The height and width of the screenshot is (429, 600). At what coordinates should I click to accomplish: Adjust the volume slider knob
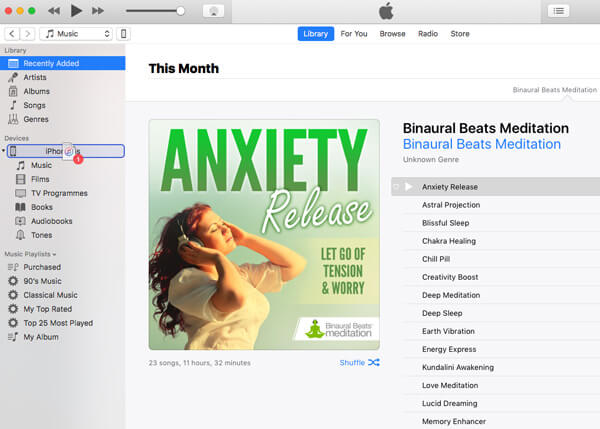(181, 11)
